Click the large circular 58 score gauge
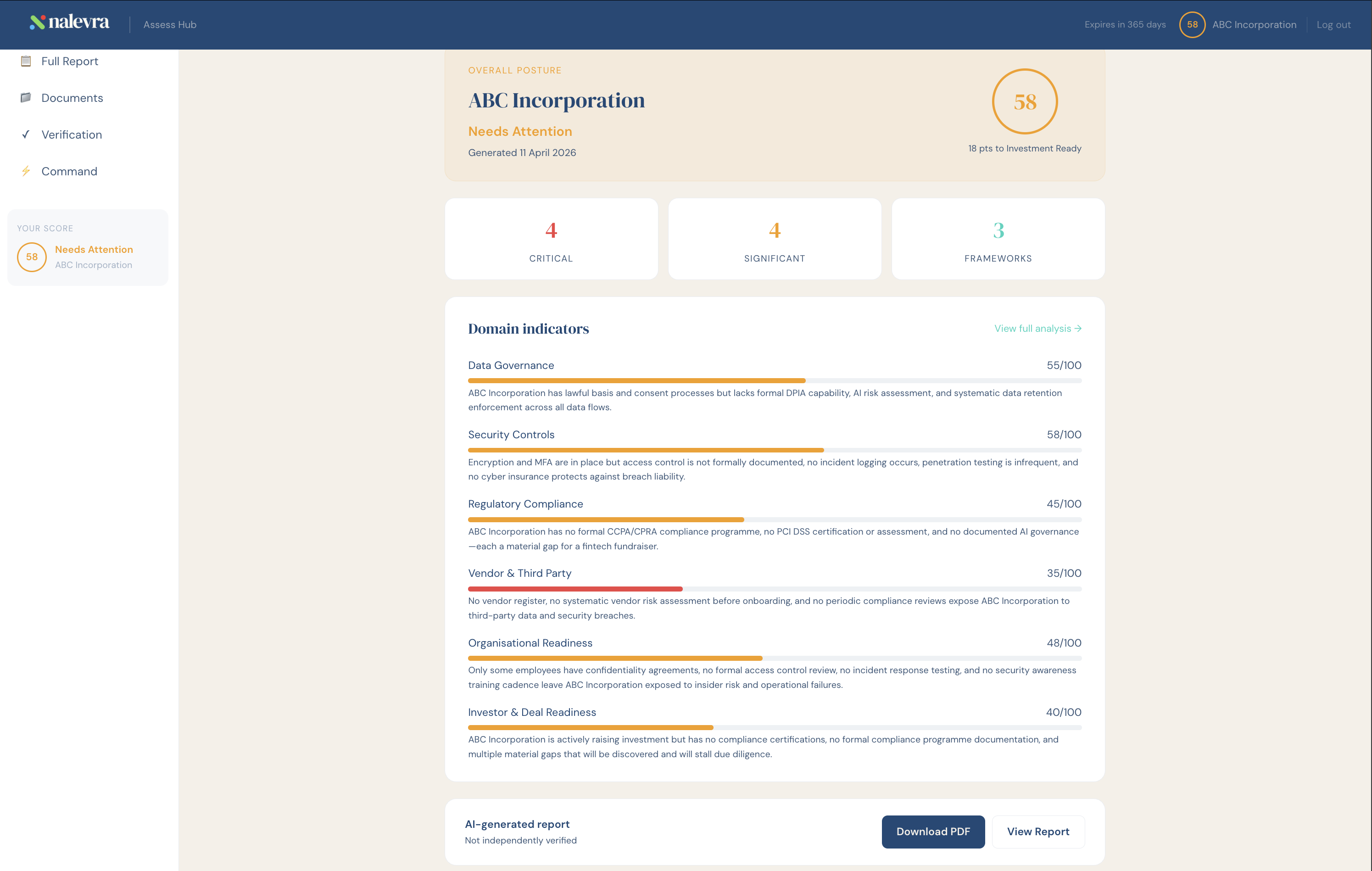This screenshot has height=871, width=1372. (x=1025, y=101)
